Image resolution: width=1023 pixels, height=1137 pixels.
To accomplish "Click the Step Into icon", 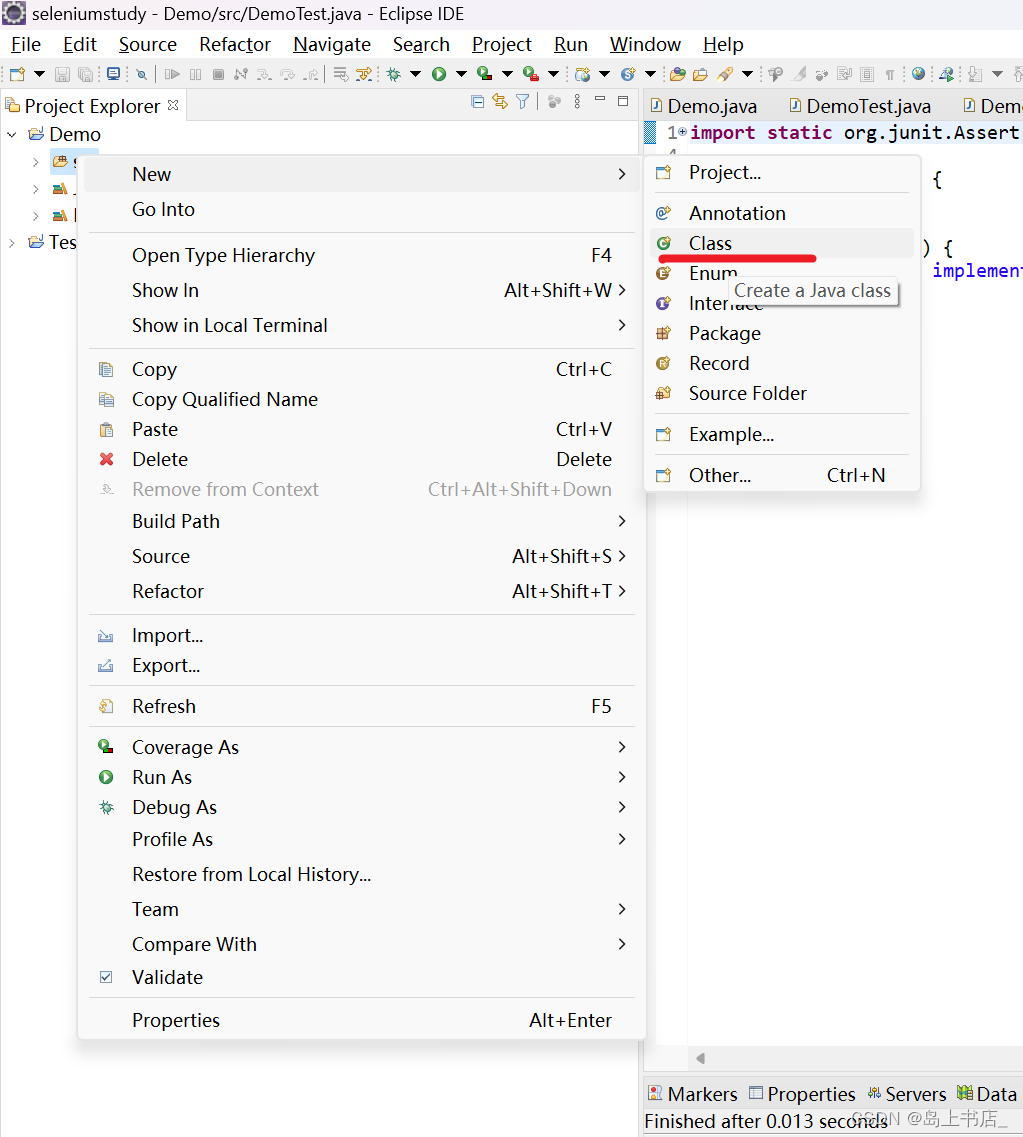I will coord(264,74).
